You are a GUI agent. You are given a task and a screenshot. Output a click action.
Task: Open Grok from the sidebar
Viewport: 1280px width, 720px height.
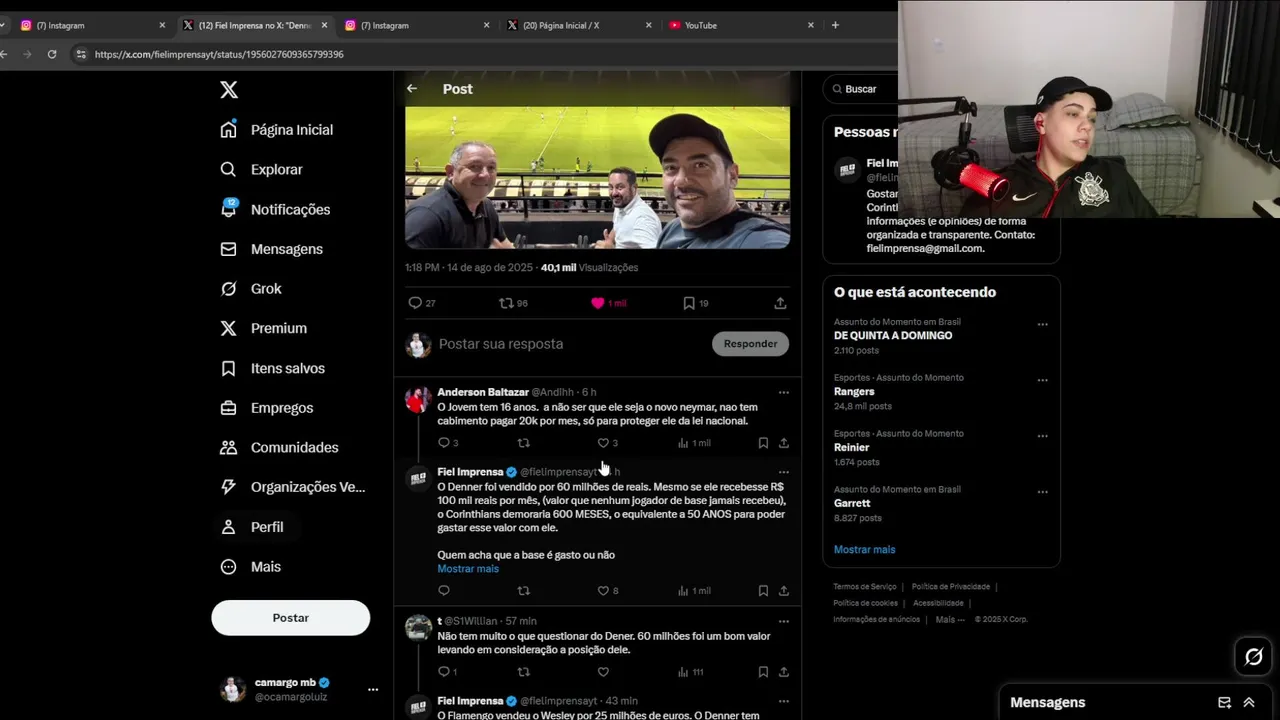[x=251, y=289]
